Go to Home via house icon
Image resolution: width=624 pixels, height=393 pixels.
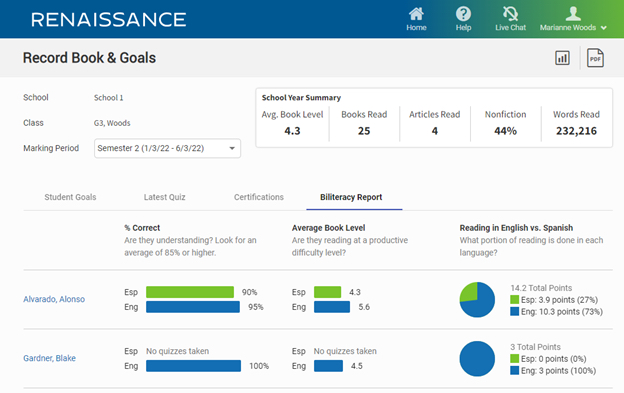pos(416,14)
